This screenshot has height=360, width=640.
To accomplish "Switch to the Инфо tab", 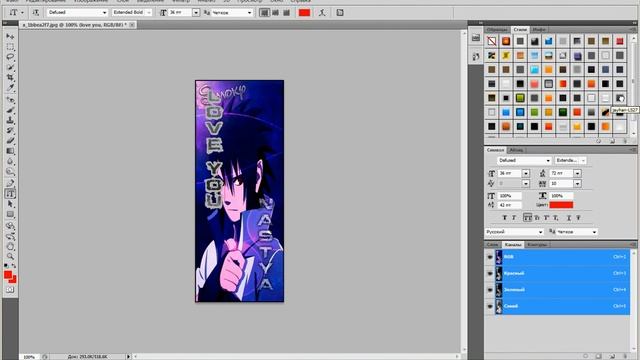I will point(539,30).
